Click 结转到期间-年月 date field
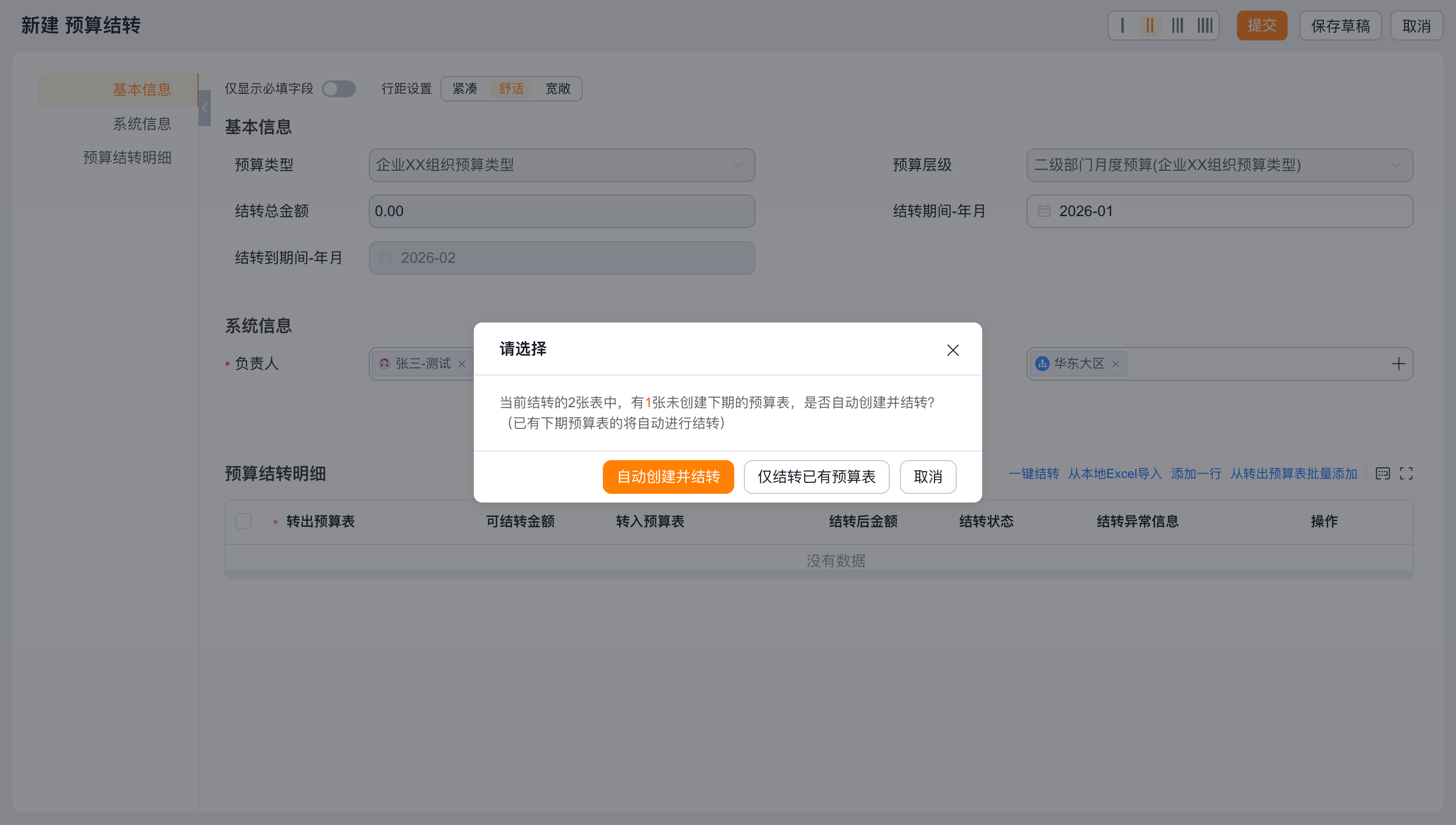Viewport: 1456px width, 825px height. (562, 258)
